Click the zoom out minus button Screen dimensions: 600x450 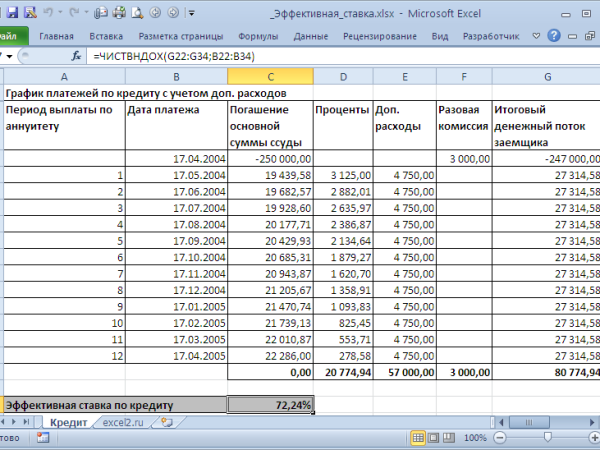pyautogui.click(x=498, y=439)
